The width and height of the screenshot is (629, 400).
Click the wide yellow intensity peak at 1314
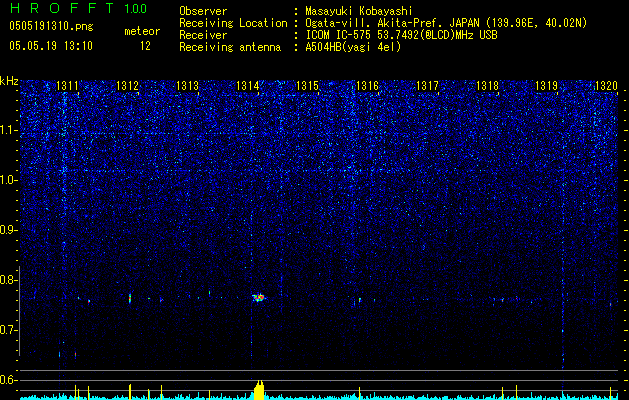click(260, 390)
